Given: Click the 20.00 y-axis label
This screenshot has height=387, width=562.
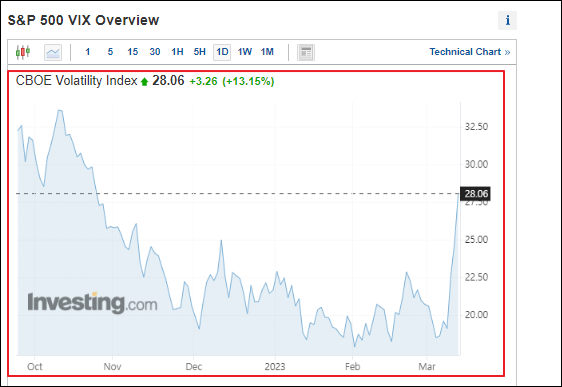Looking at the screenshot, I should point(476,315).
